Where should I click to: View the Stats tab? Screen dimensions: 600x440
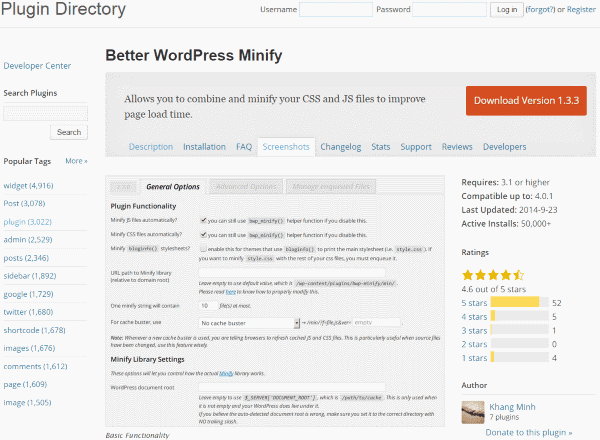(381, 147)
